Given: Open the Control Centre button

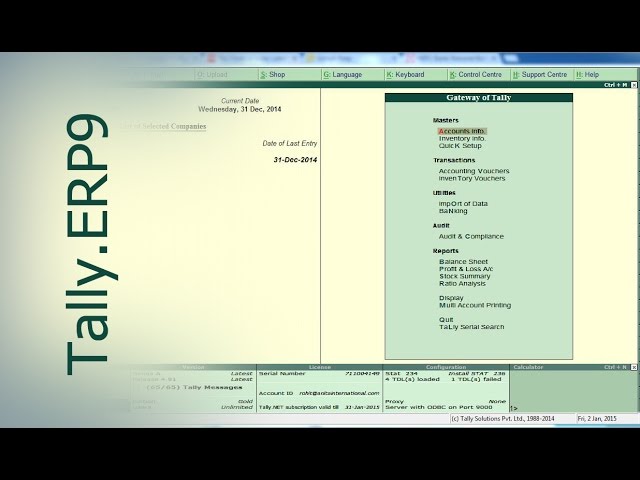Looking at the screenshot, I should [479, 75].
